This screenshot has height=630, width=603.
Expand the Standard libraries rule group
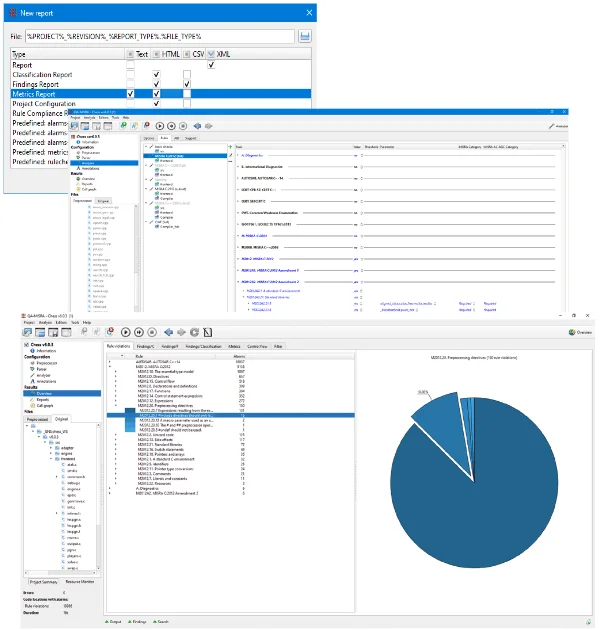(116, 444)
